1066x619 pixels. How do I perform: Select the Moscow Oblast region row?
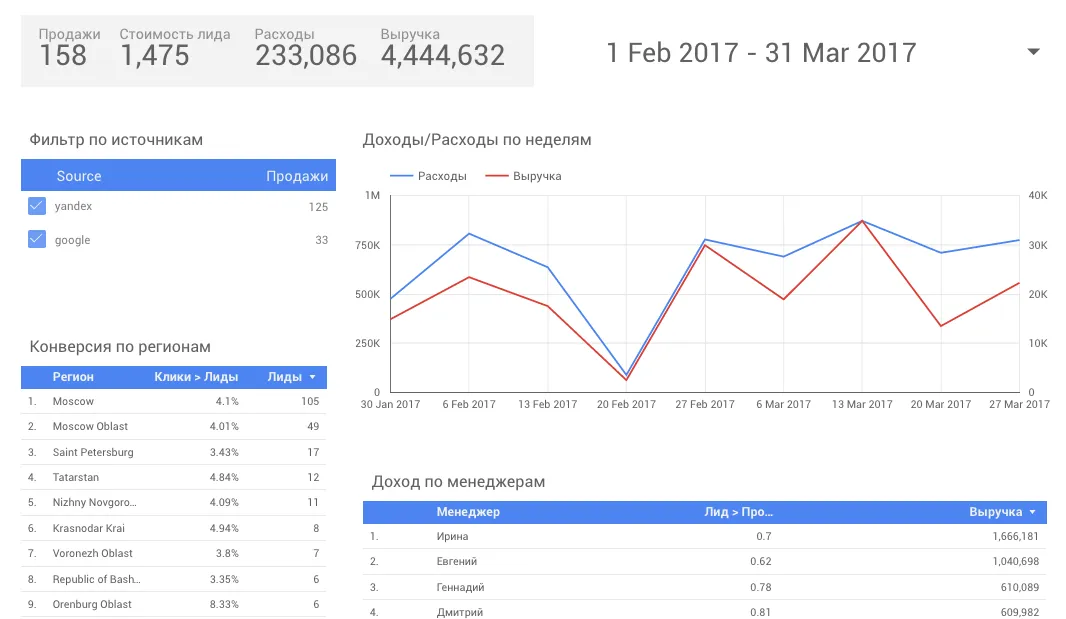173,426
